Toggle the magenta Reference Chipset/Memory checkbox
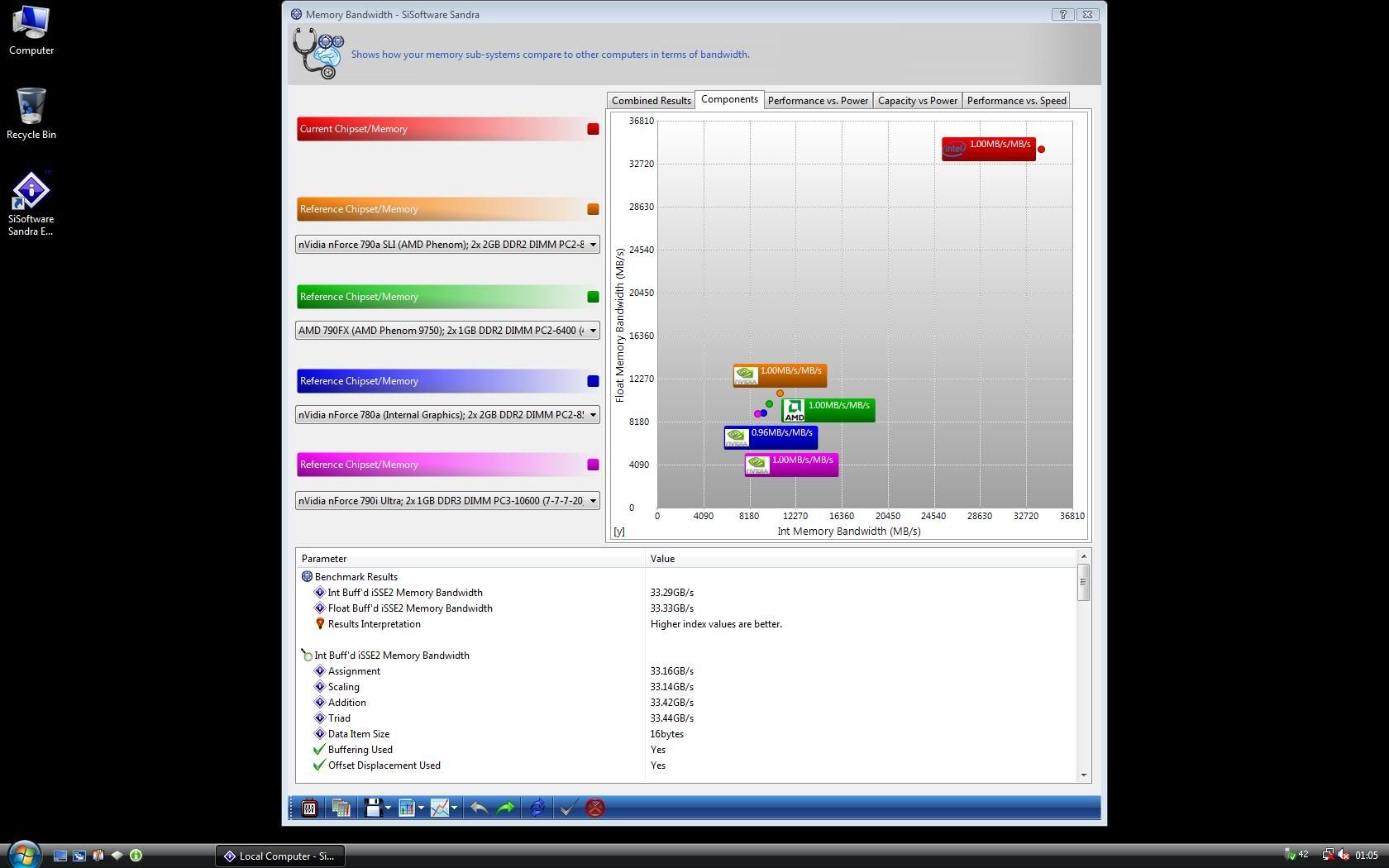Screen dimensions: 1389x868 pyautogui.click(x=593, y=465)
